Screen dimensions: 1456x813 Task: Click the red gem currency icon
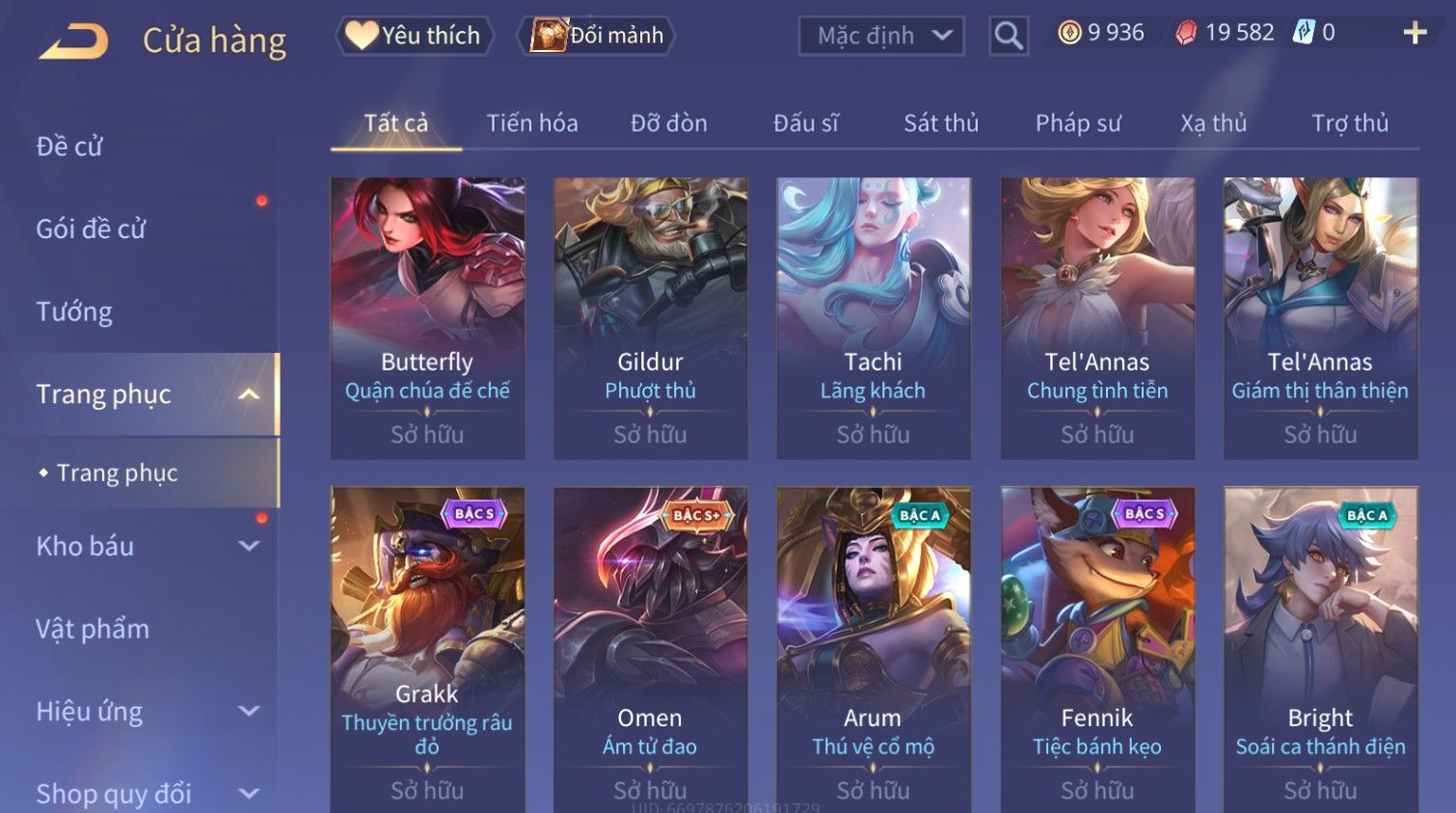point(1186,33)
